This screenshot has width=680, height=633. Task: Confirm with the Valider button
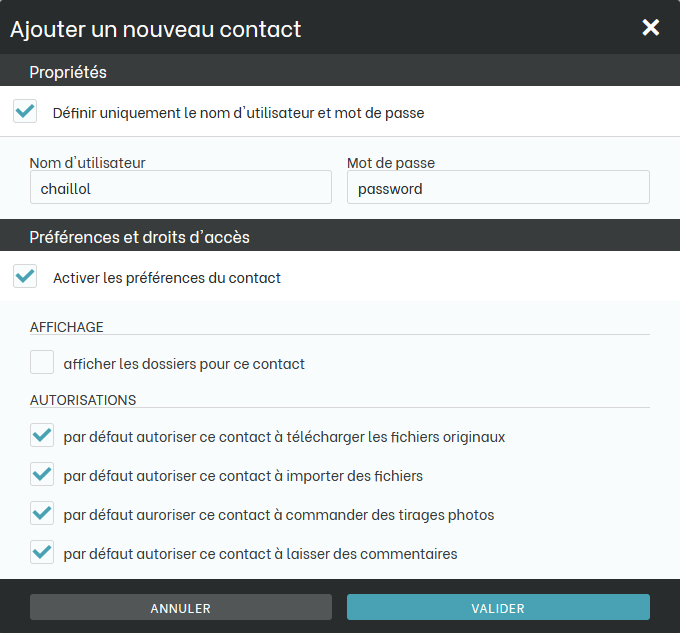497,607
